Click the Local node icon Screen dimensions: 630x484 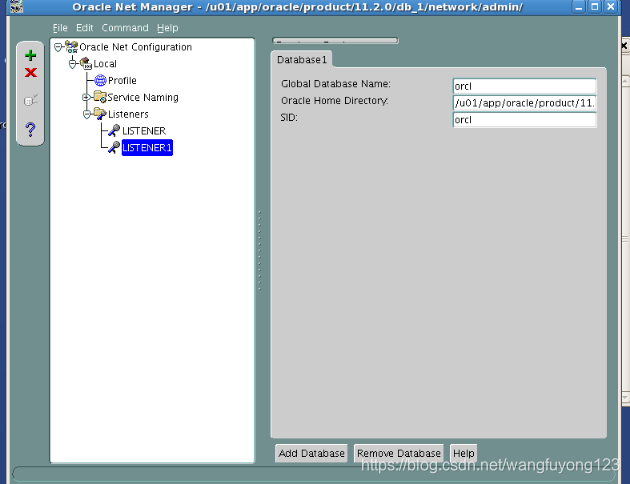pos(86,63)
